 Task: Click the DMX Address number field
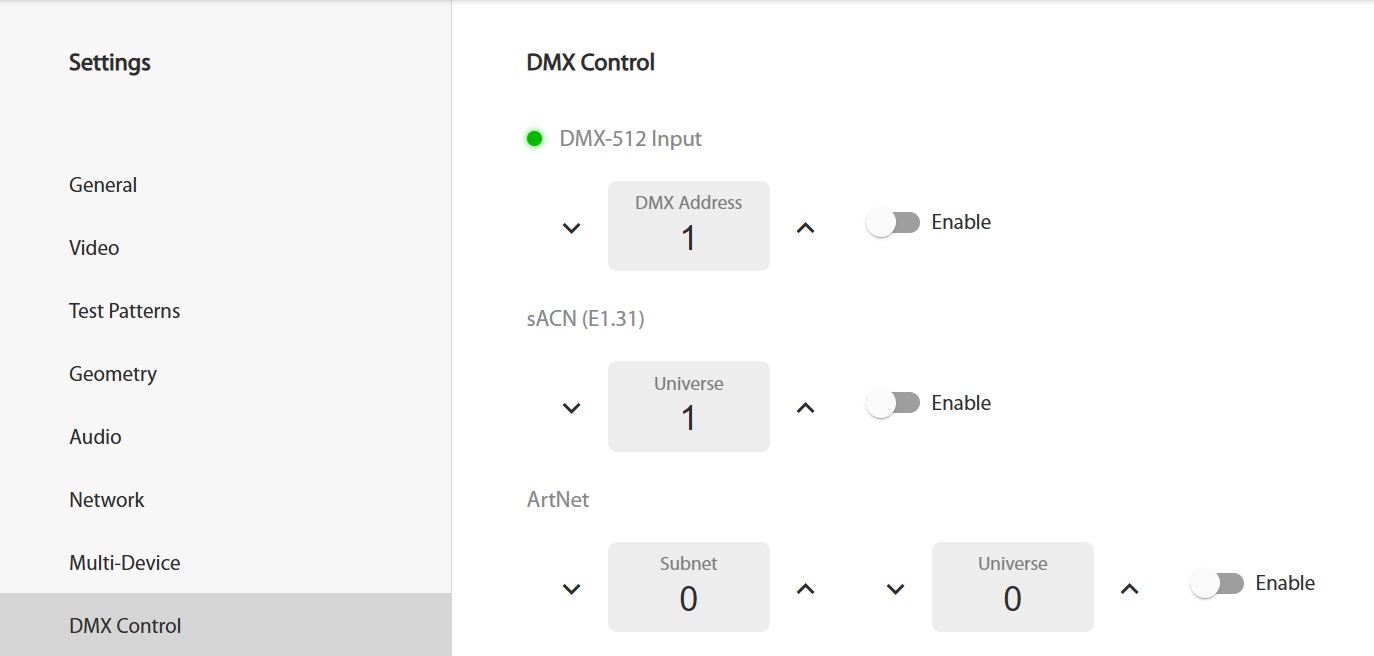689,226
